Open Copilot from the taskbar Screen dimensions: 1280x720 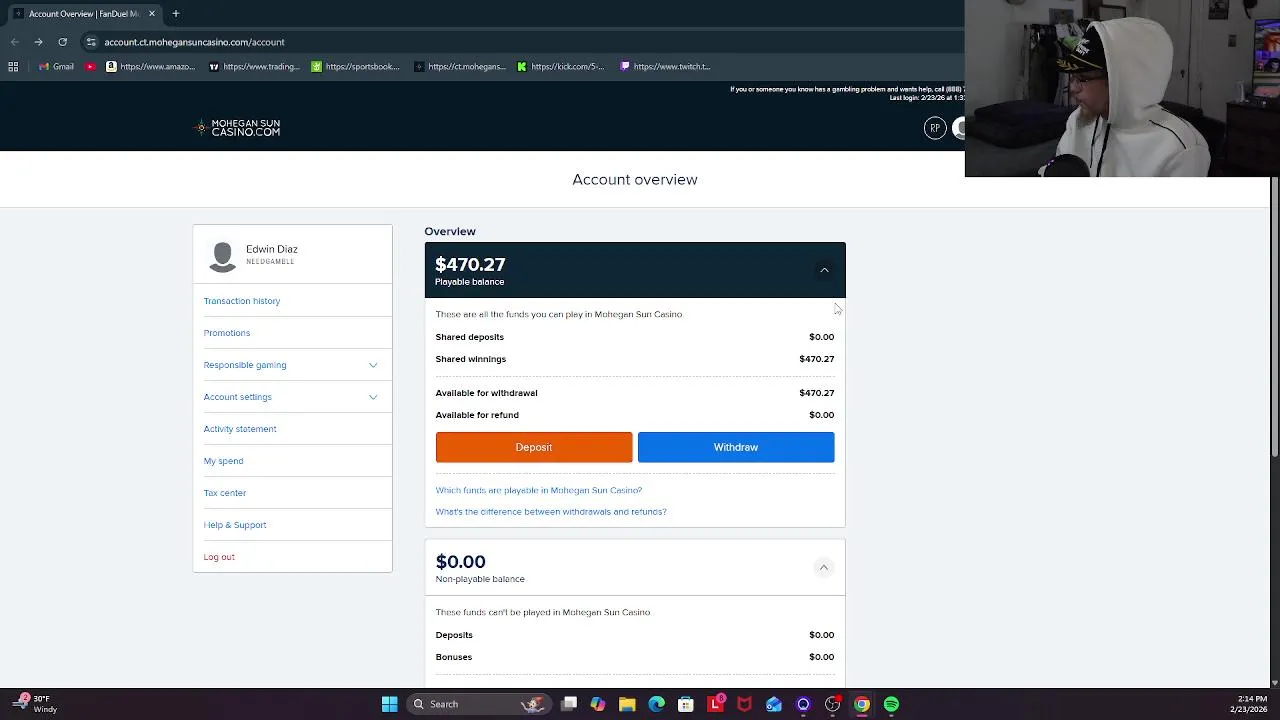(x=598, y=704)
